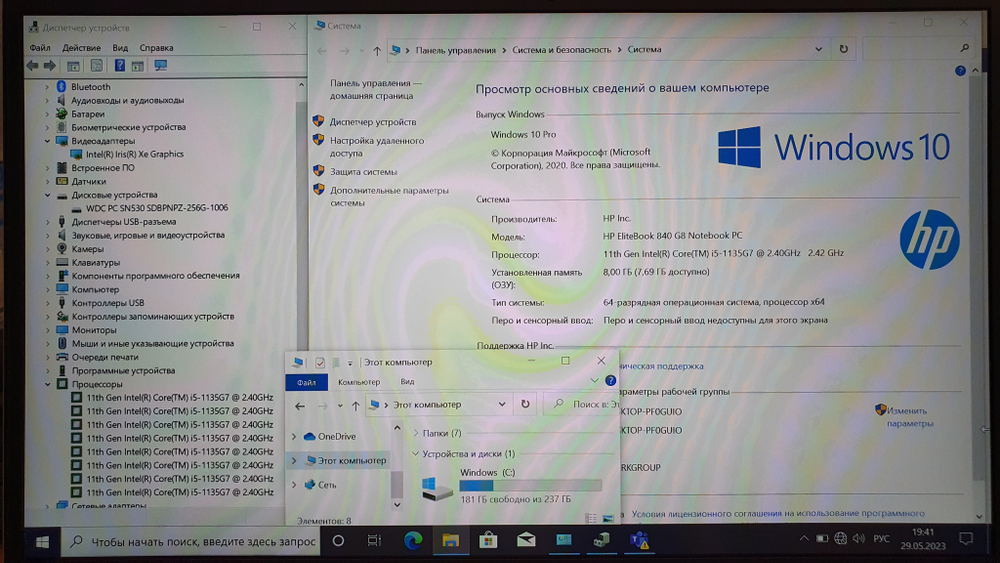Click Refresh icon in Explorer address bar
Image resolution: width=1000 pixels, height=563 pixels.
tap(525, 404)
